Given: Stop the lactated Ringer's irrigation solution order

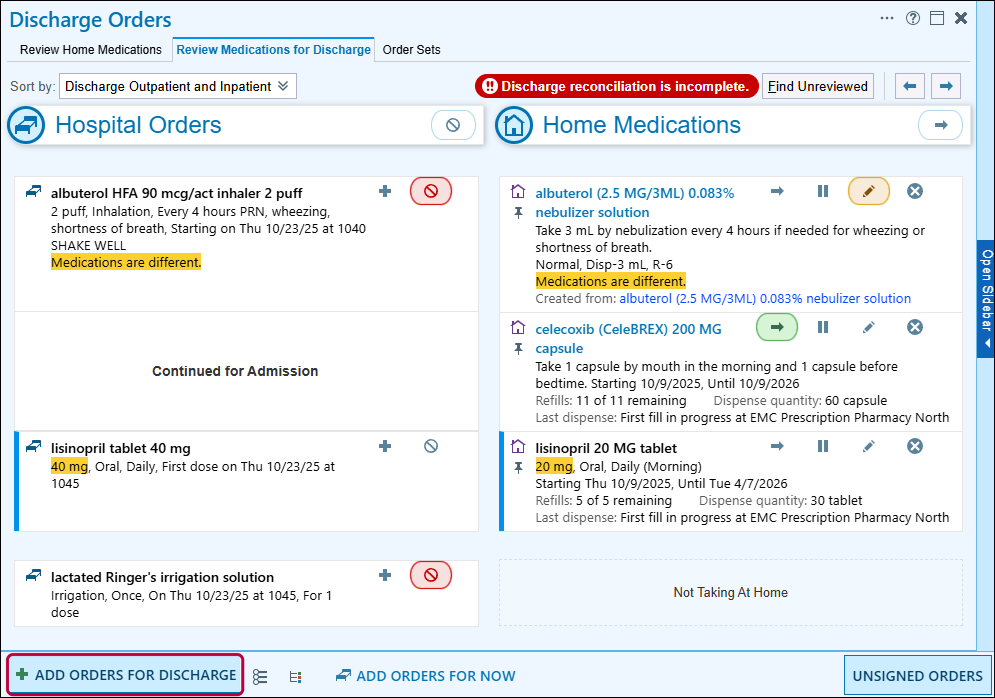Looking at the screenshot, I should coord(431,575).
